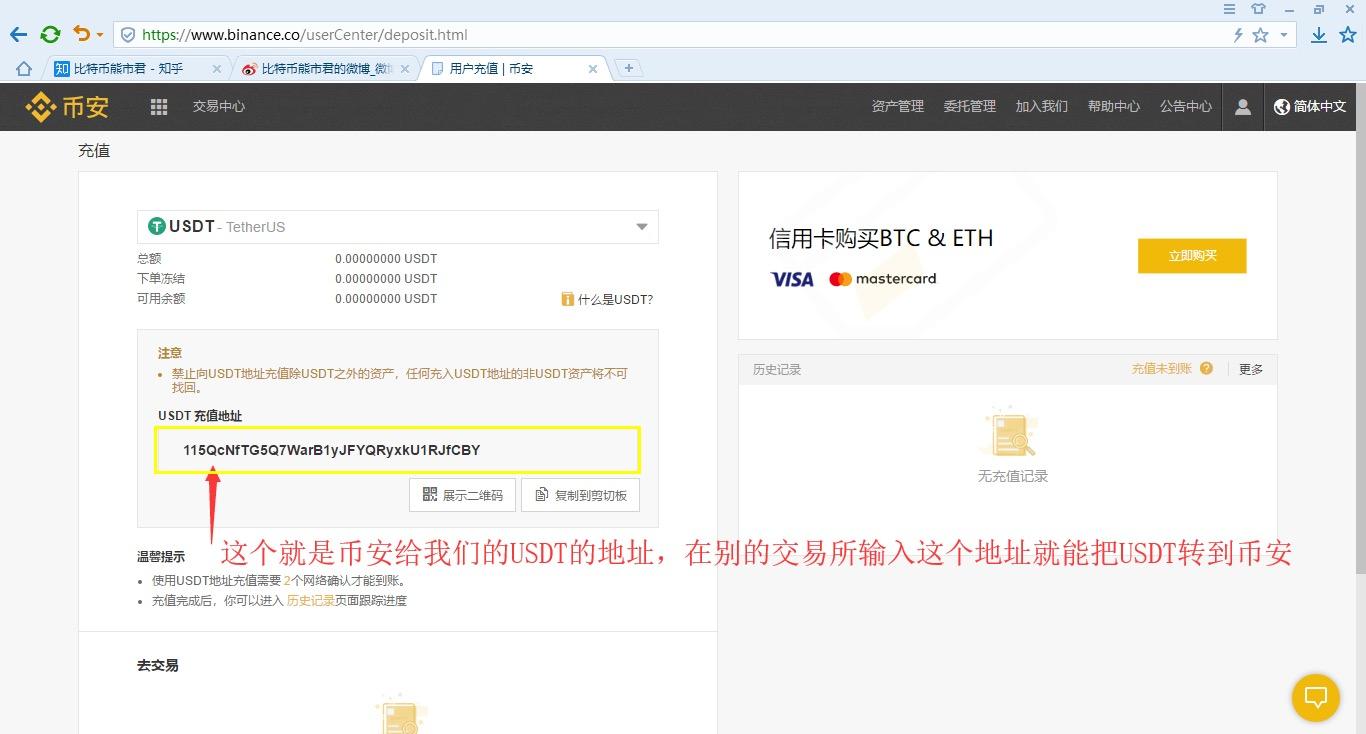Screen dimensions: 1366x734
Task: Click the 总额 balance value
Action: (386, 258)
